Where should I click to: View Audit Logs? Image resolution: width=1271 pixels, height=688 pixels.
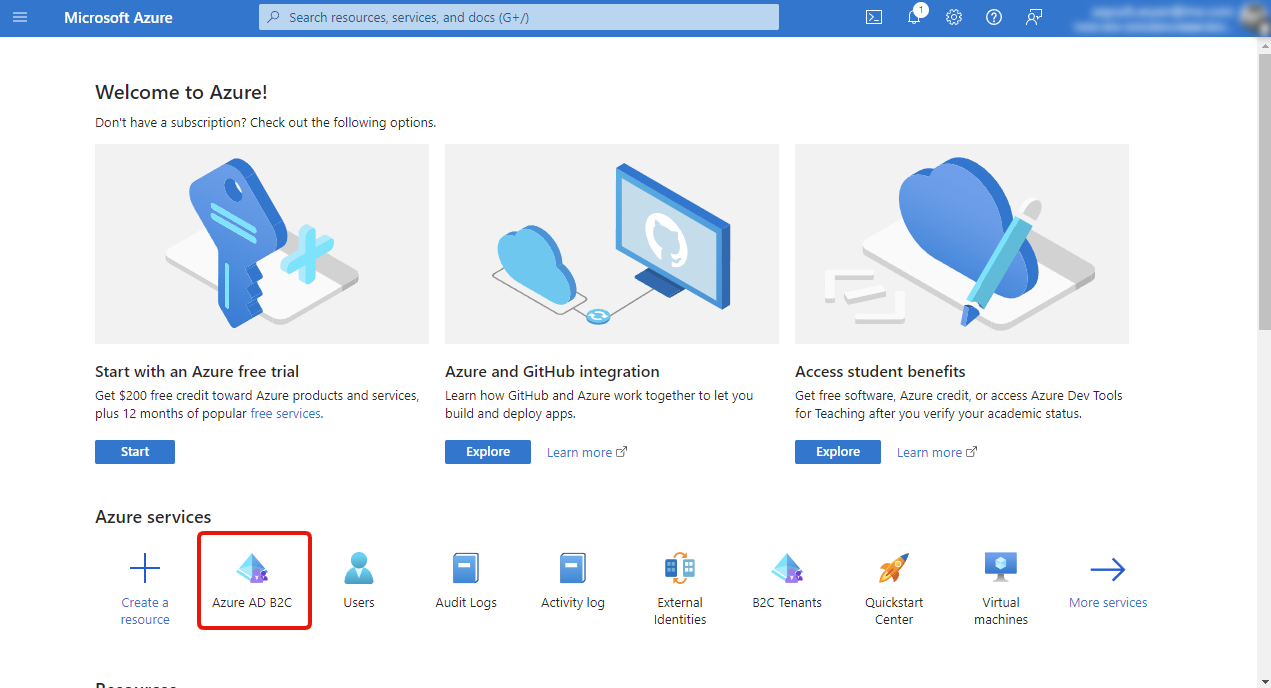tap(465, 580)
